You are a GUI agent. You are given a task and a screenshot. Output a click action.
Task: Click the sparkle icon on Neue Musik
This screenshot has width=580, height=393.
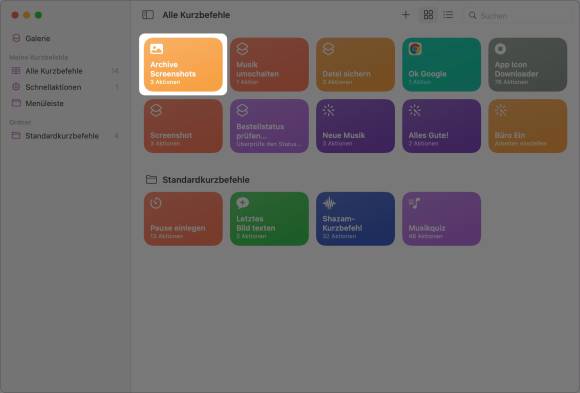(x=328, y=110)
